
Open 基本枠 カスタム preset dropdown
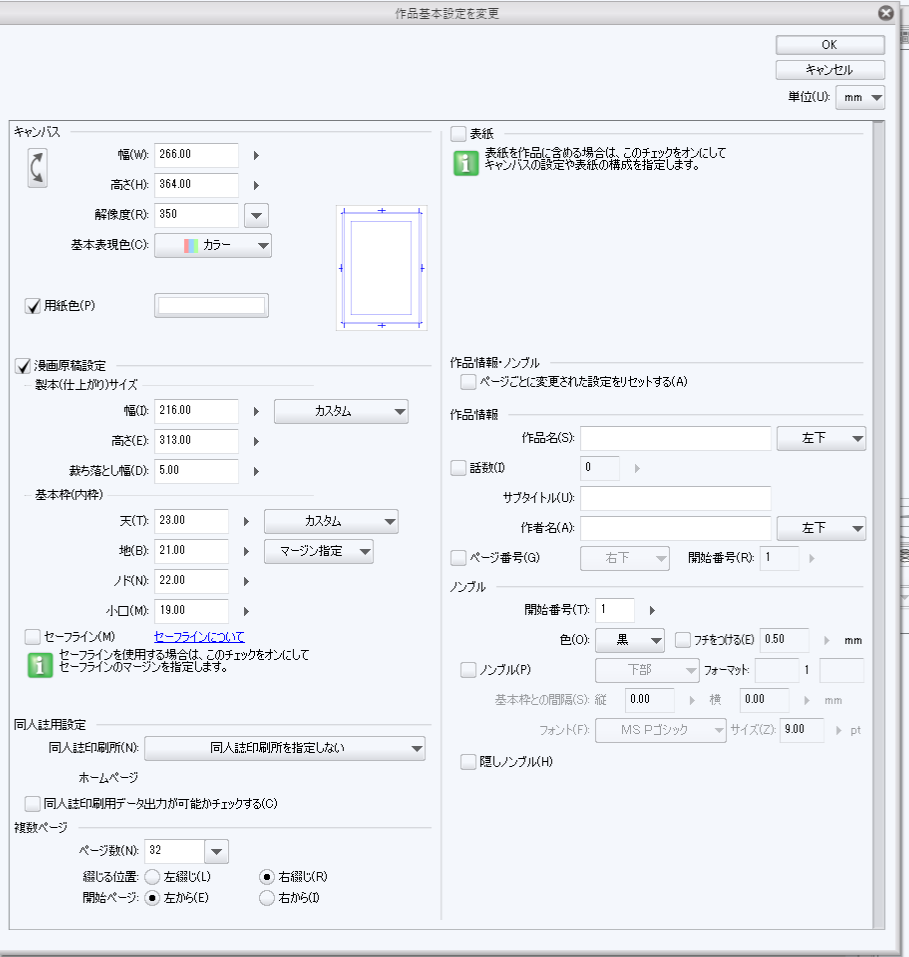[331, 522]
